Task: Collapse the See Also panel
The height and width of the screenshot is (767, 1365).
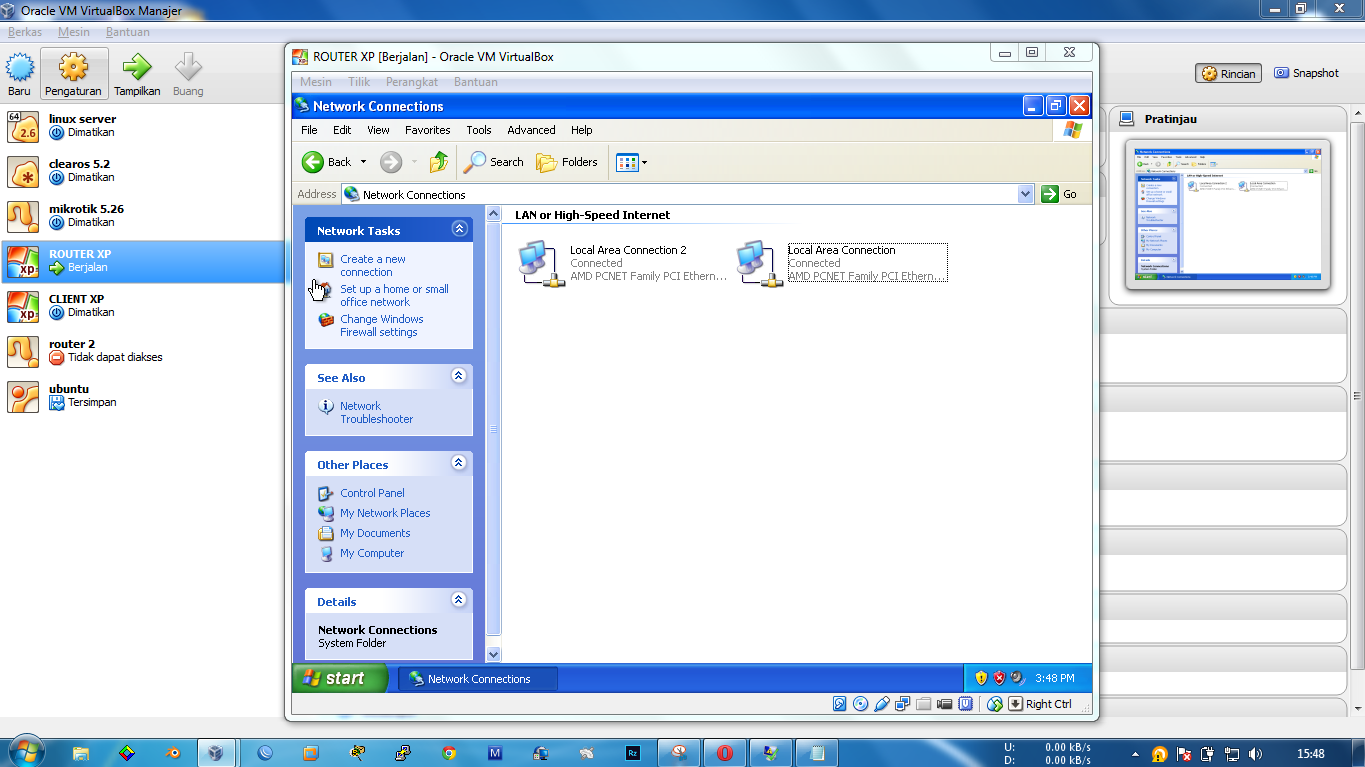Action: pyautogui.click(x=459, y=376)
